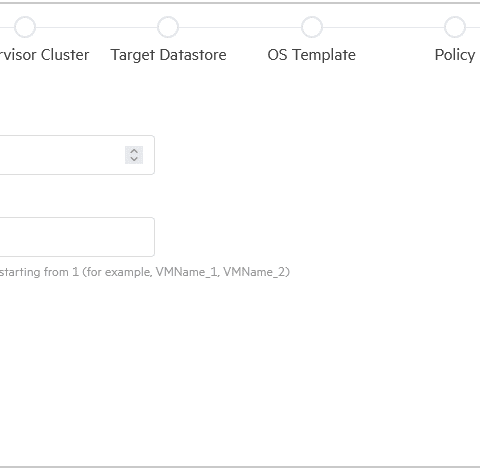Viewport: 480px width, 469px height.
Task: Open the Policy step label
Action: tap(455, 55)
